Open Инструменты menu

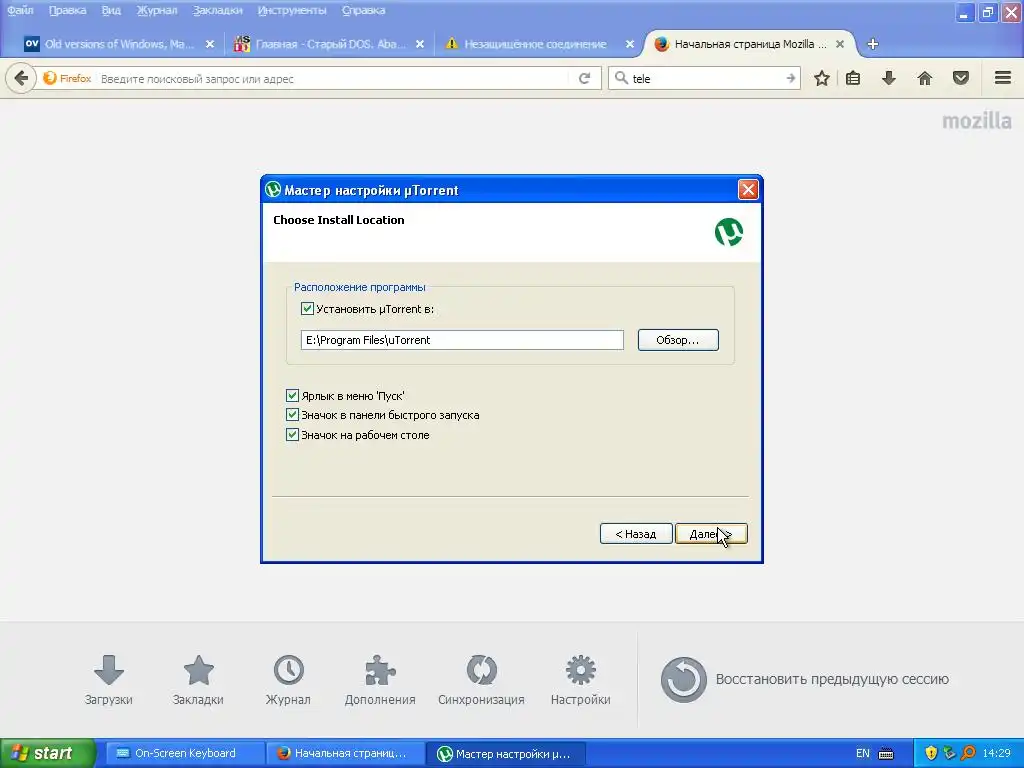(292, 10)
